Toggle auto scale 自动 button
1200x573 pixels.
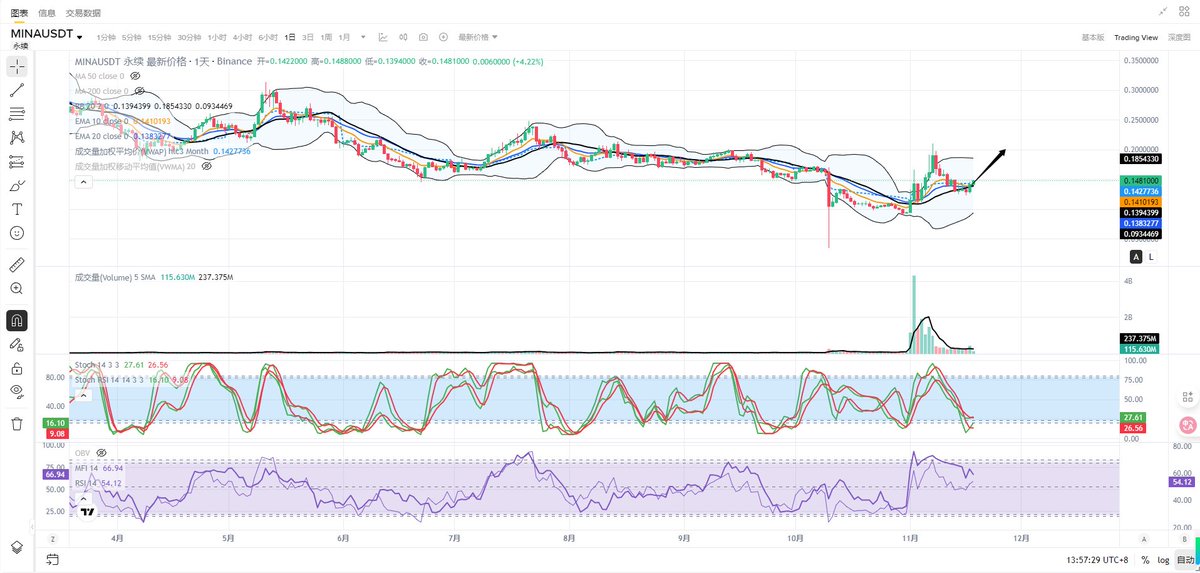[1185, 560]
